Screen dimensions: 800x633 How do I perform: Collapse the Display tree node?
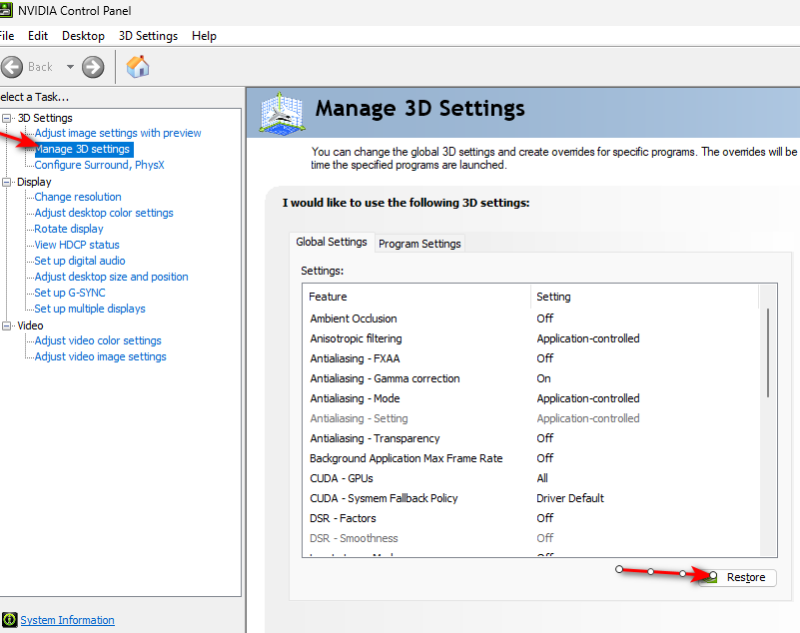point(7,182)
